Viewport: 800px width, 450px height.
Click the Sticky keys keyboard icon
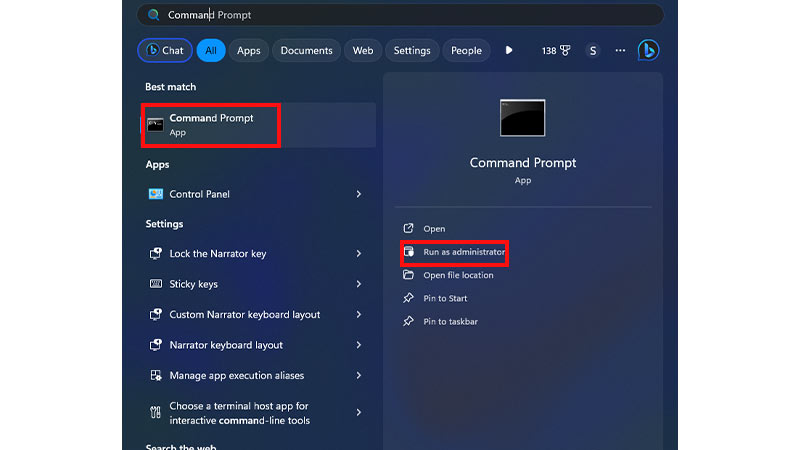point(156,284)
